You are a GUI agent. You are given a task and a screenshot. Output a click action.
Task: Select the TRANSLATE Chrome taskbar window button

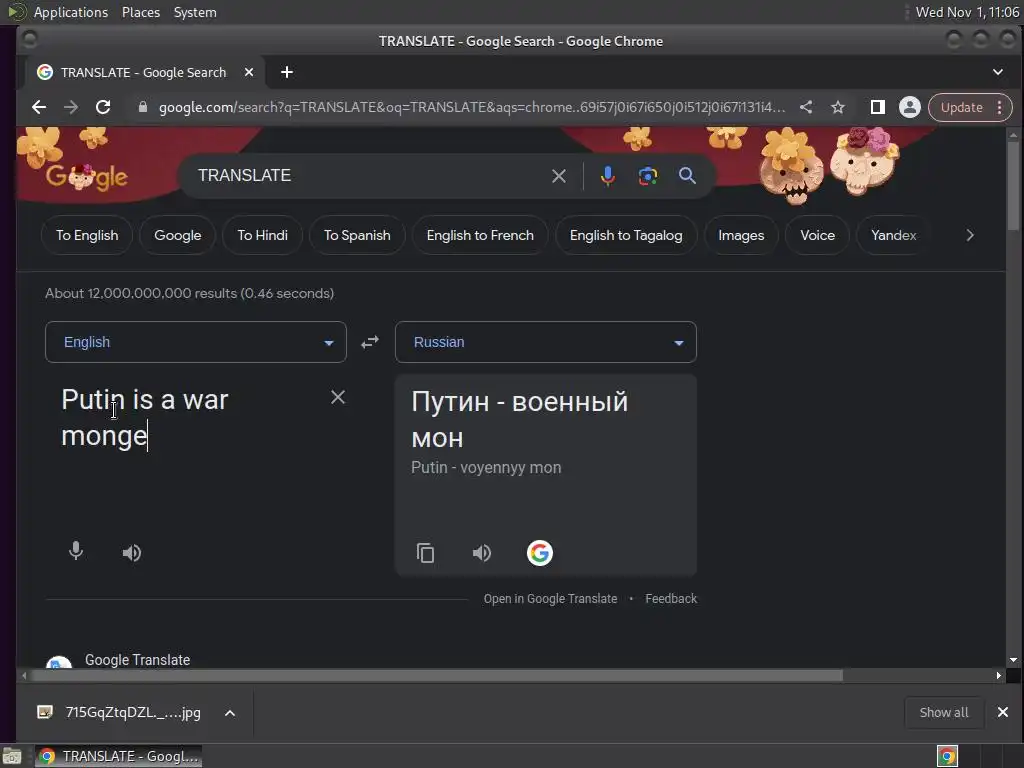click(118, 756)
